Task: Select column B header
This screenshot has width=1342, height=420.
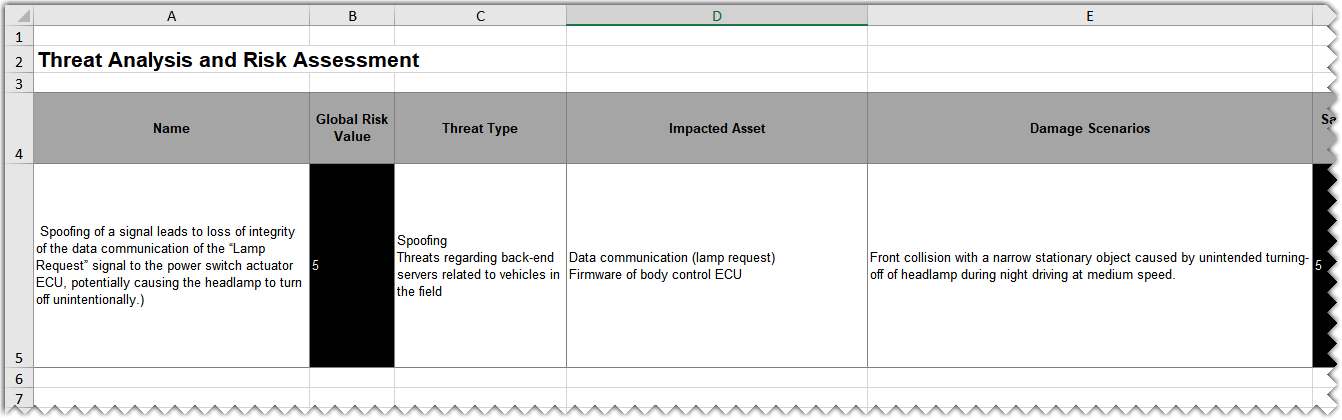Action: click(352, 16)
